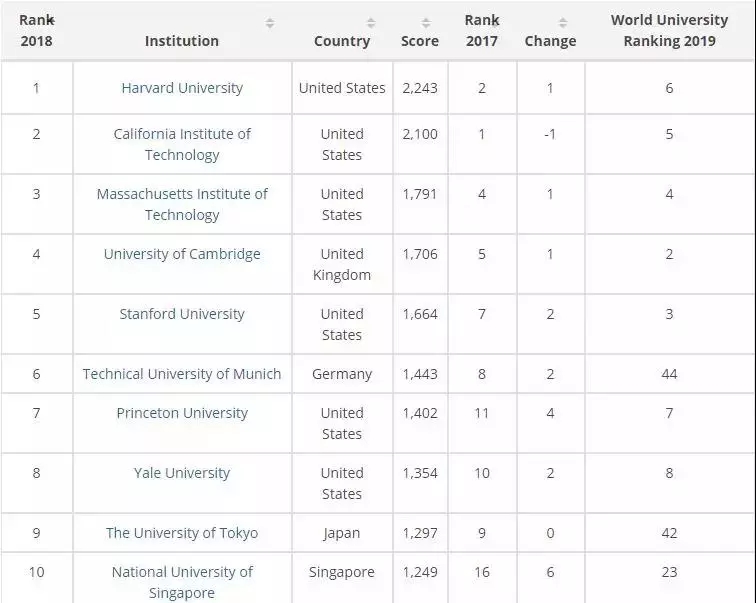Screen dimensions: 756x603
Task: Click the Germany country cell
Action: click(x=342, y=374)
